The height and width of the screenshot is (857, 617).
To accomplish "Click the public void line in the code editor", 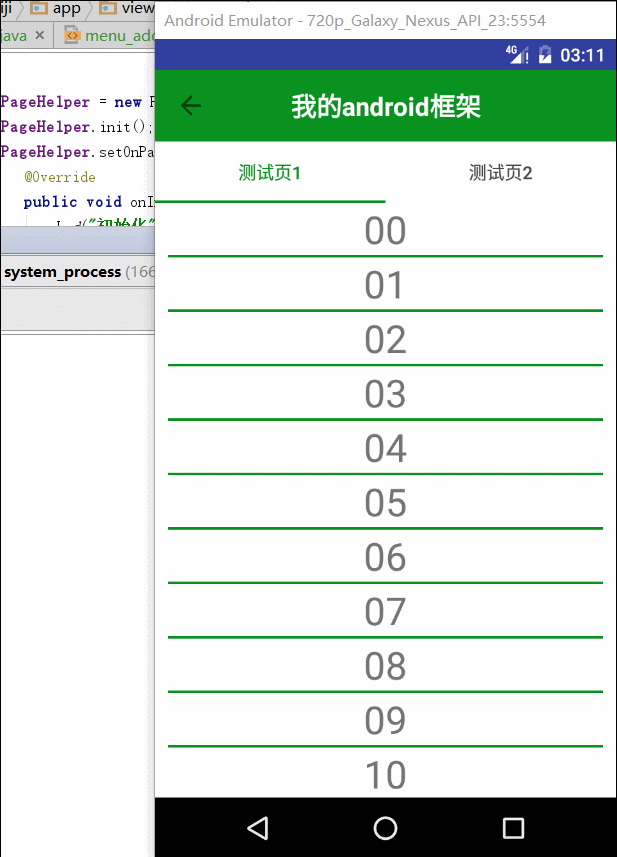I will 88,202.
